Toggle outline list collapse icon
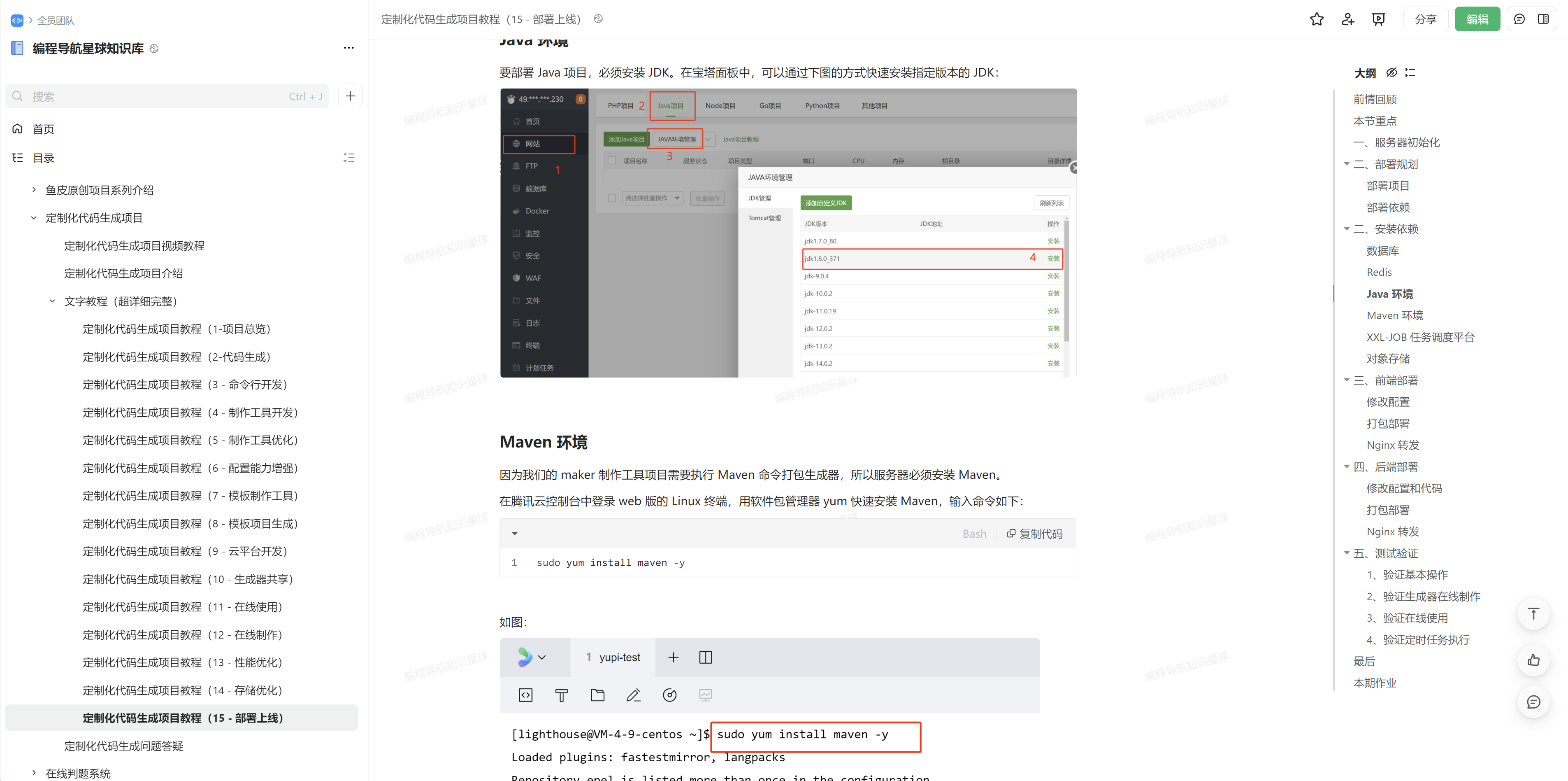The height and width of the screenshot is (781, 1568). click(x=1410, y=73)
